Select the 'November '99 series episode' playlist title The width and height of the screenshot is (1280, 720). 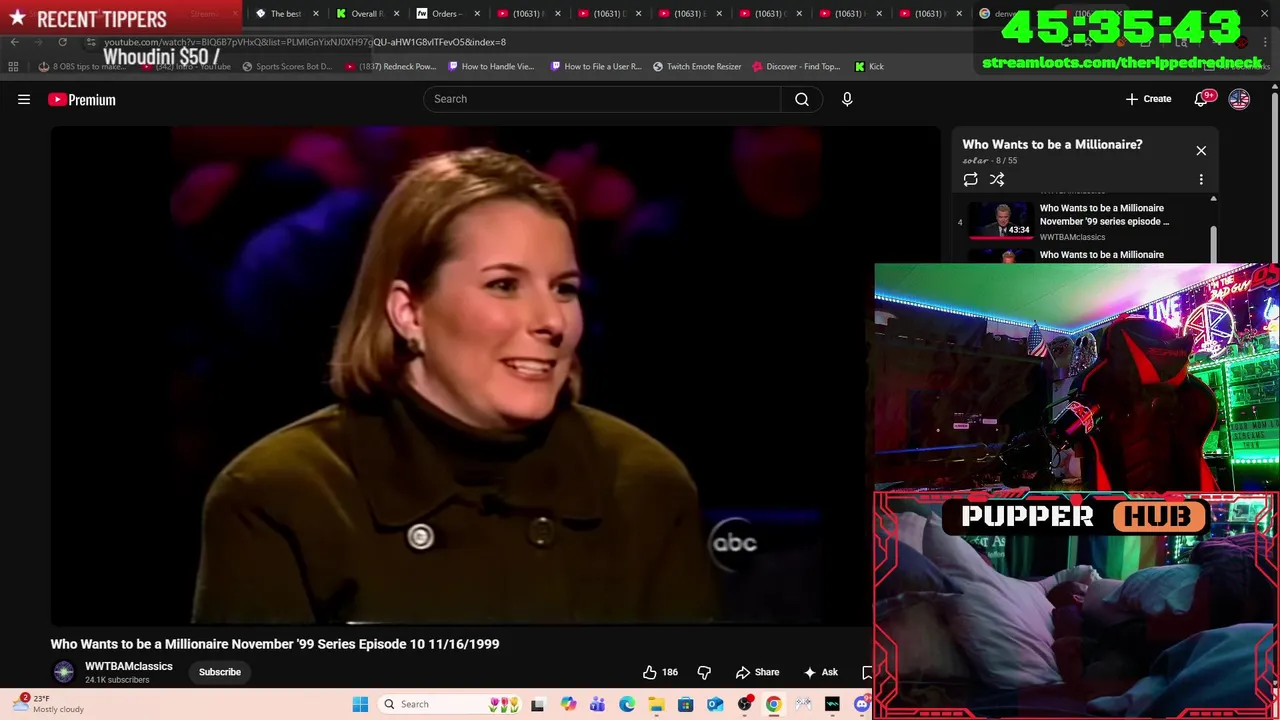click(1104, 215)
